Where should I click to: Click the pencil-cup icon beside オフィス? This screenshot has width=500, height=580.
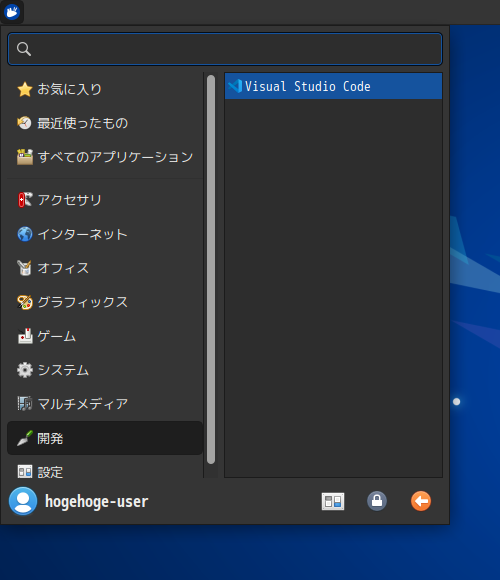tap(25, 268)
